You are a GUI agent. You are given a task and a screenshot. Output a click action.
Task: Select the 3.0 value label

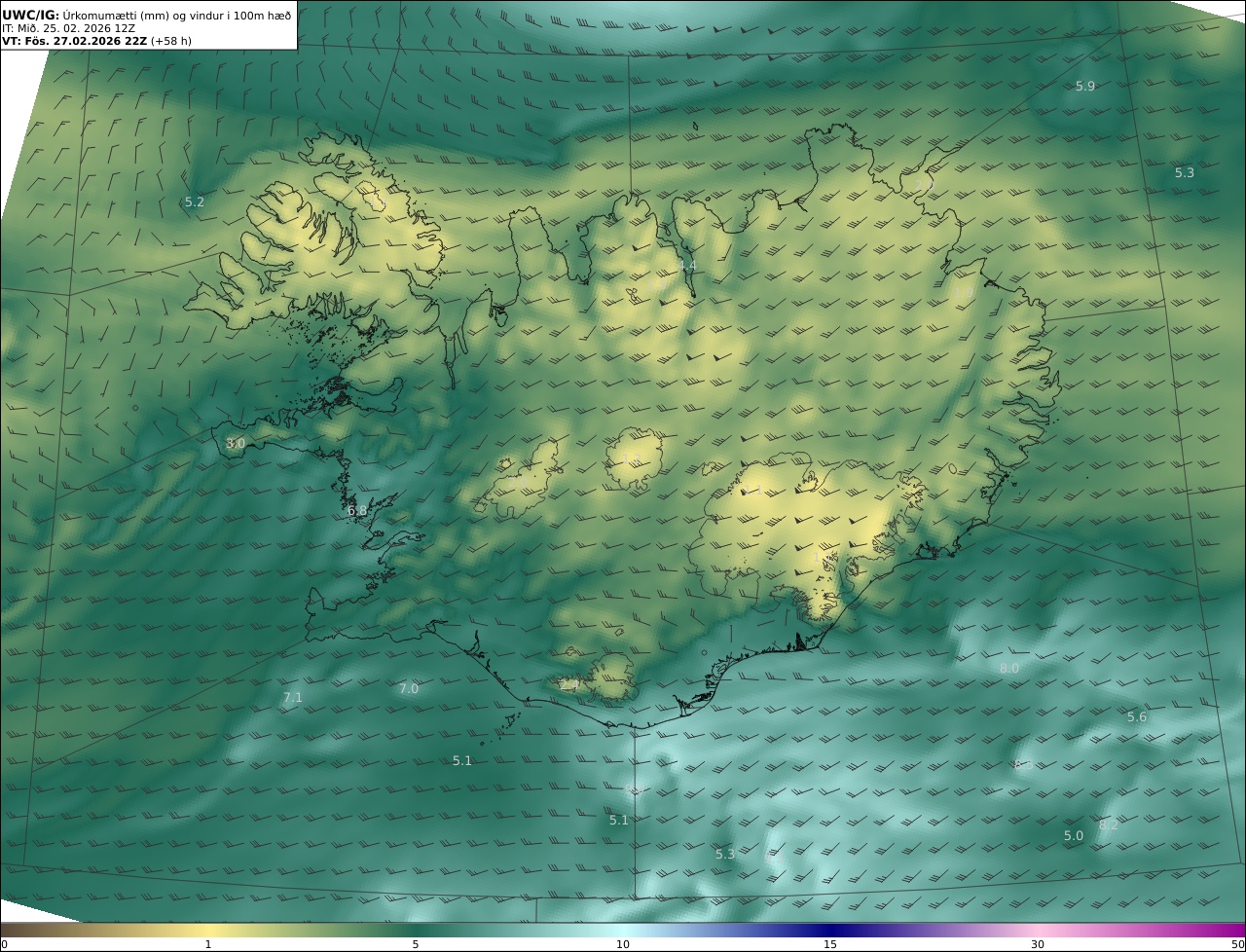(236, 444)
